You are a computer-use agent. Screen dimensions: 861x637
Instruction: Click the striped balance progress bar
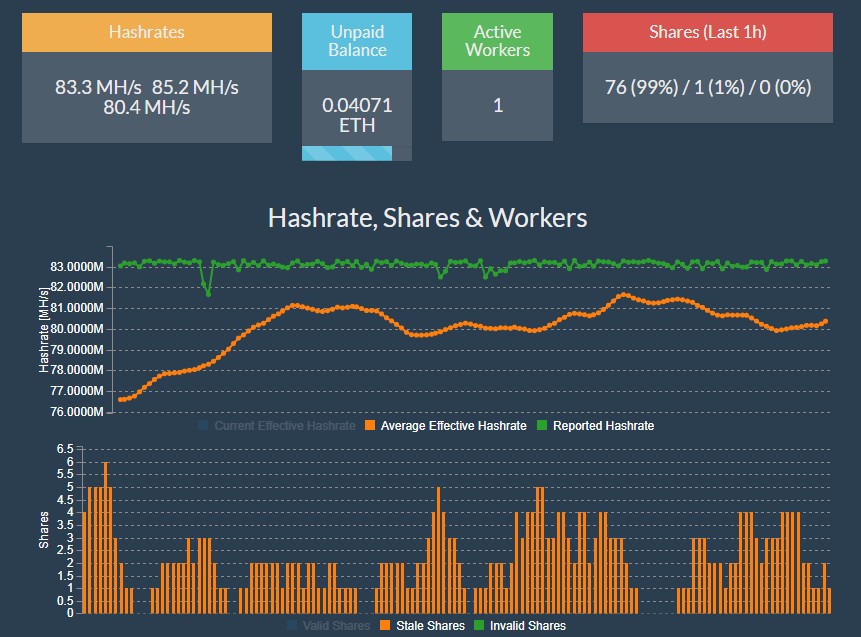pyautogui.click(x=349, y=152)
